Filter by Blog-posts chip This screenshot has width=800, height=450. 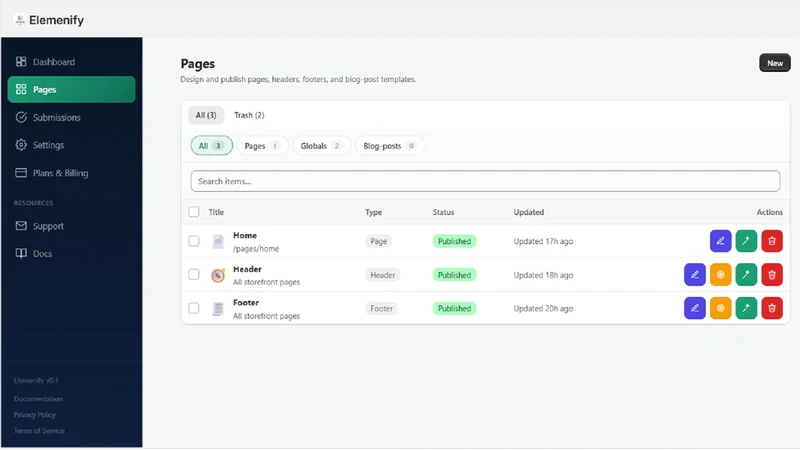[x=390, y=145]
